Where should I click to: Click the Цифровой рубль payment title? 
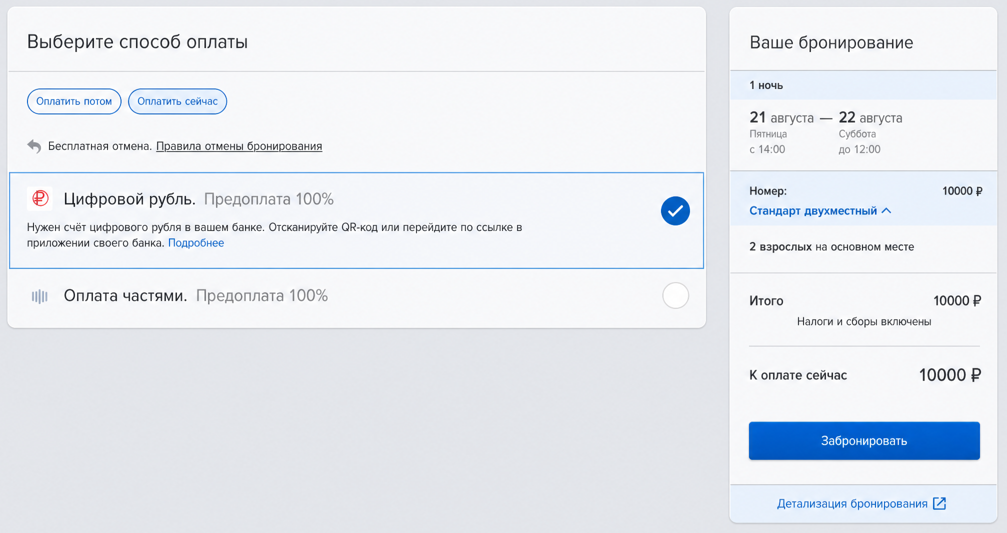point(130,199)
